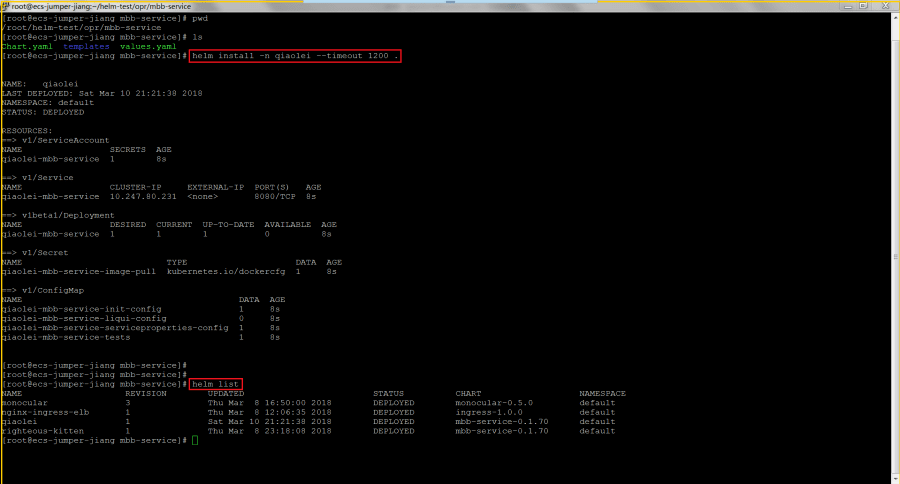Click the '==> v1/Service' heading
The height and width of the screenshot is (484, 900).
[x=38, y=177]
